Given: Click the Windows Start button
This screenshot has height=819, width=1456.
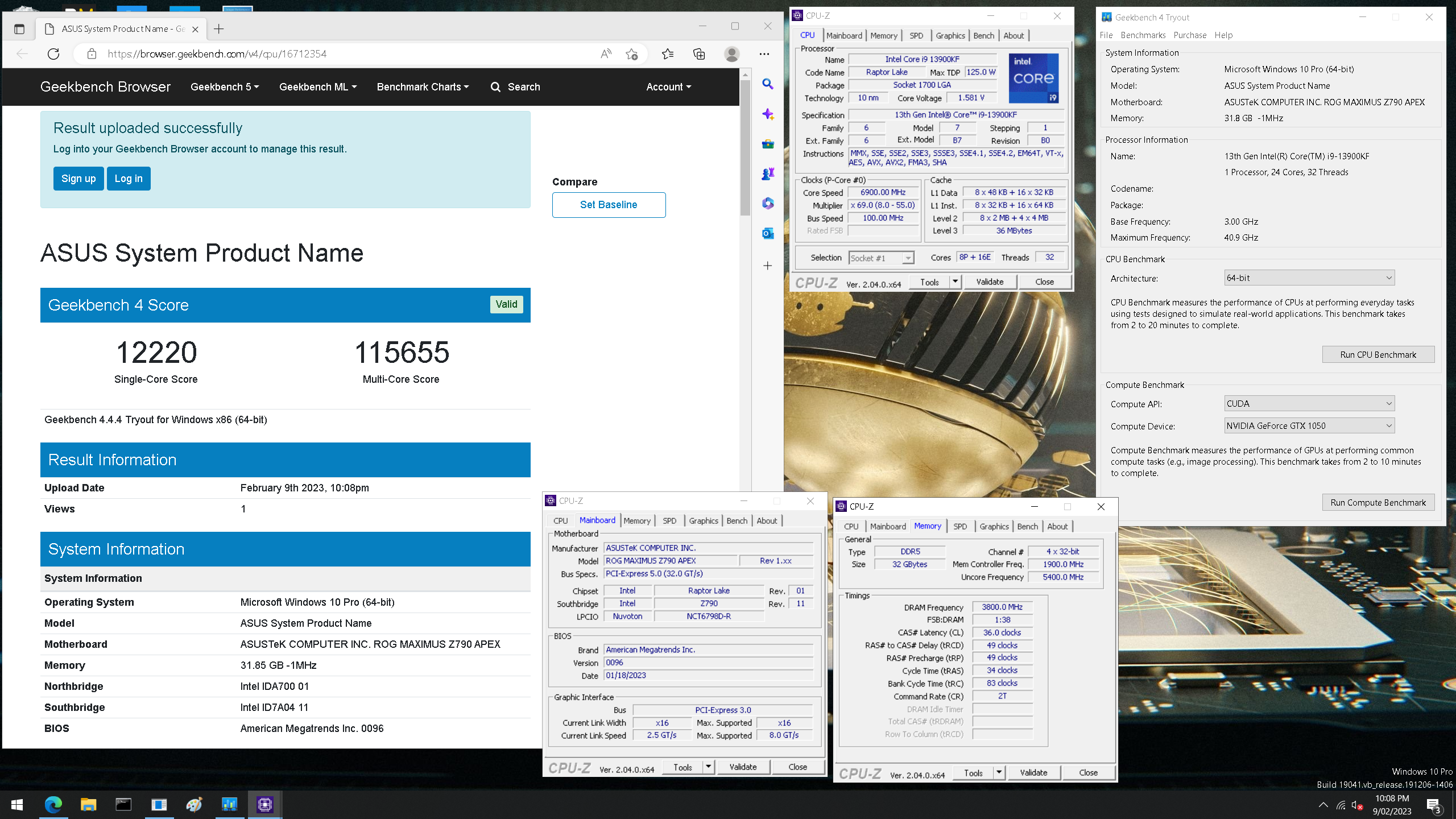Looking at the screenshot, I should [x=17, y=805].
